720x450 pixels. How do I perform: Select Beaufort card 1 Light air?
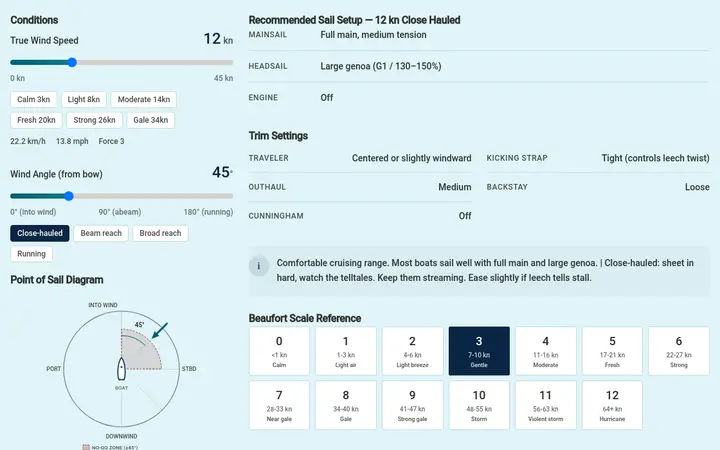tap(346, 351)
